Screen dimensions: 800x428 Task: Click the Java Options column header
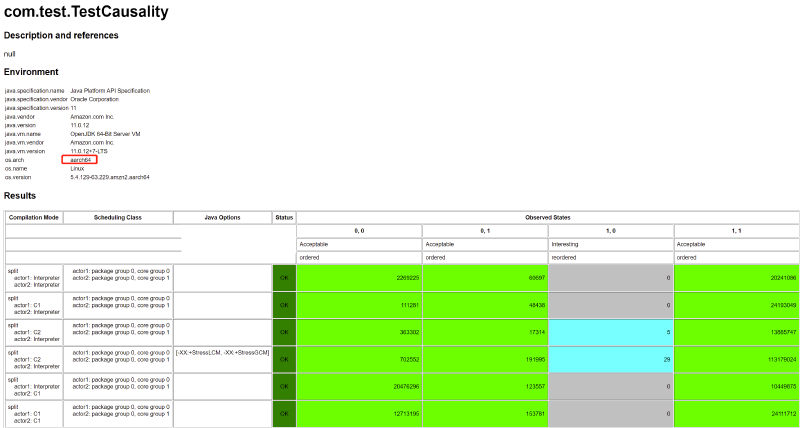222,217
